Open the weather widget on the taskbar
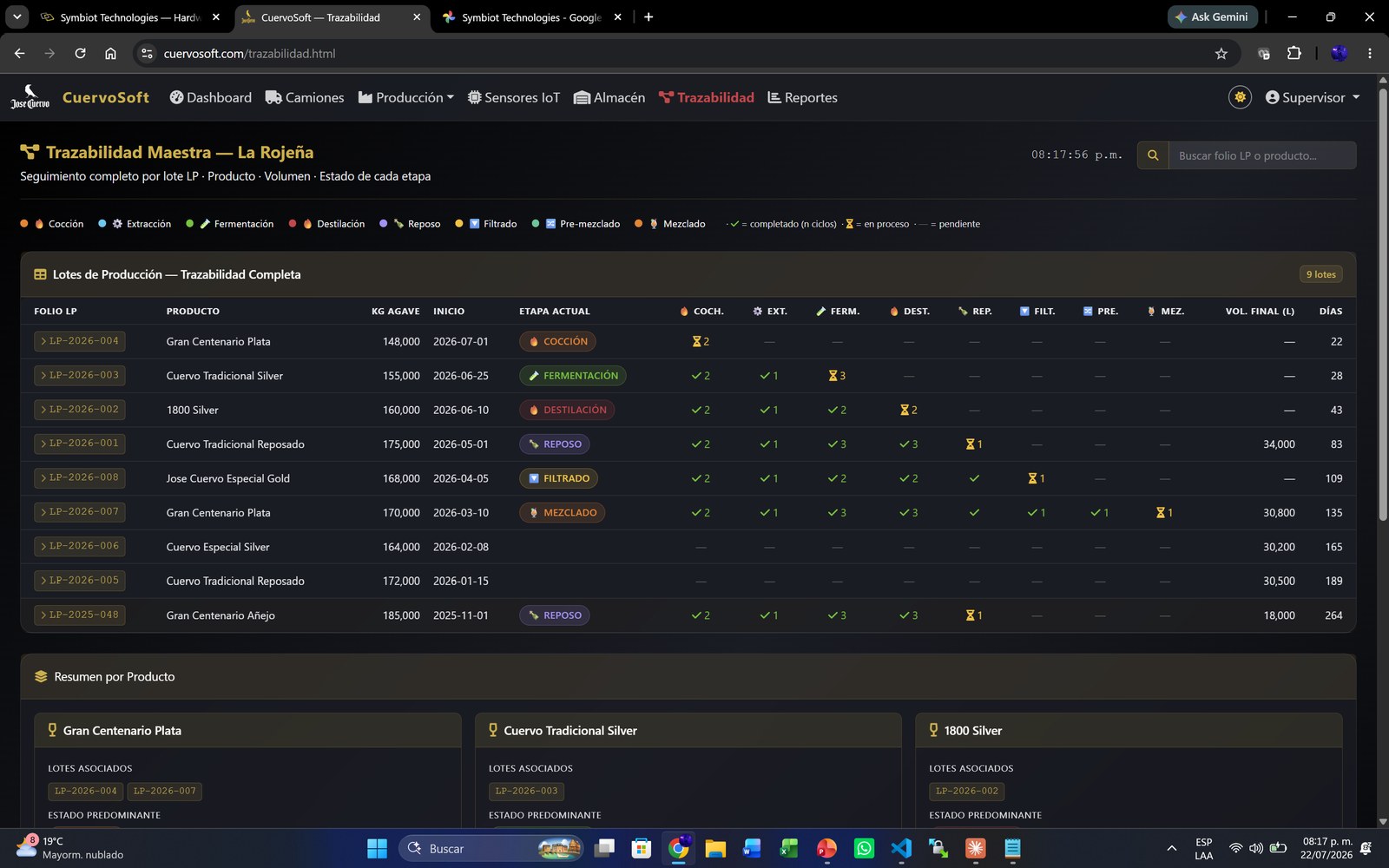This screenshot has width=1389, height=868. pos(69,848)
